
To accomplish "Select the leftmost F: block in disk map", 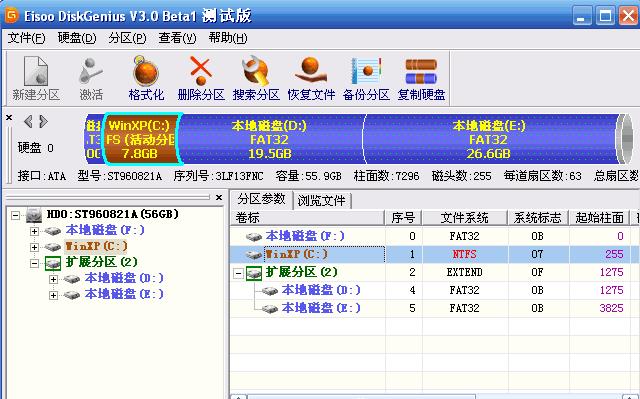I will click(93, 139).
